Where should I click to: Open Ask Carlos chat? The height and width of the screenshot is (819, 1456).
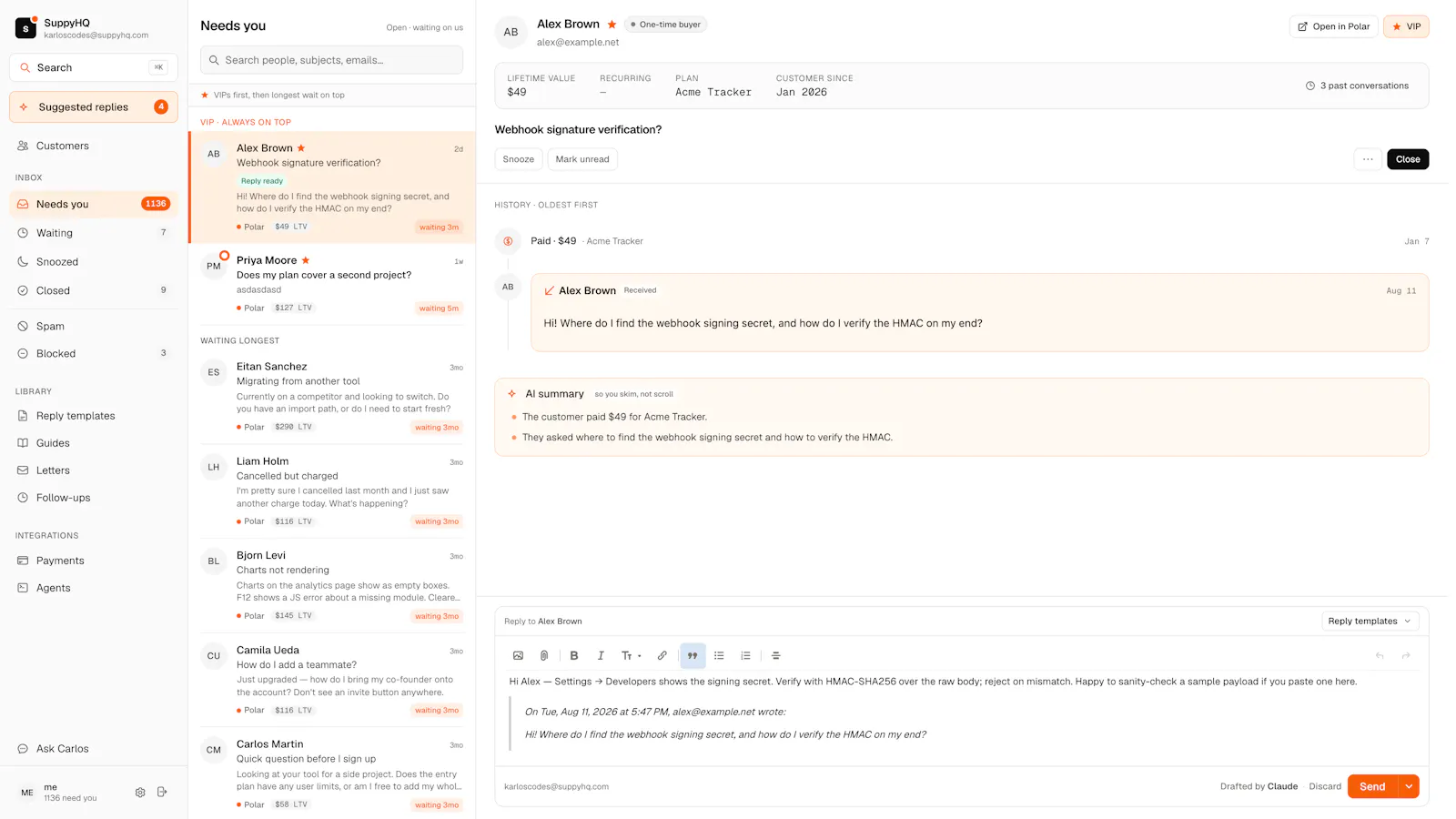coord(94,749)
